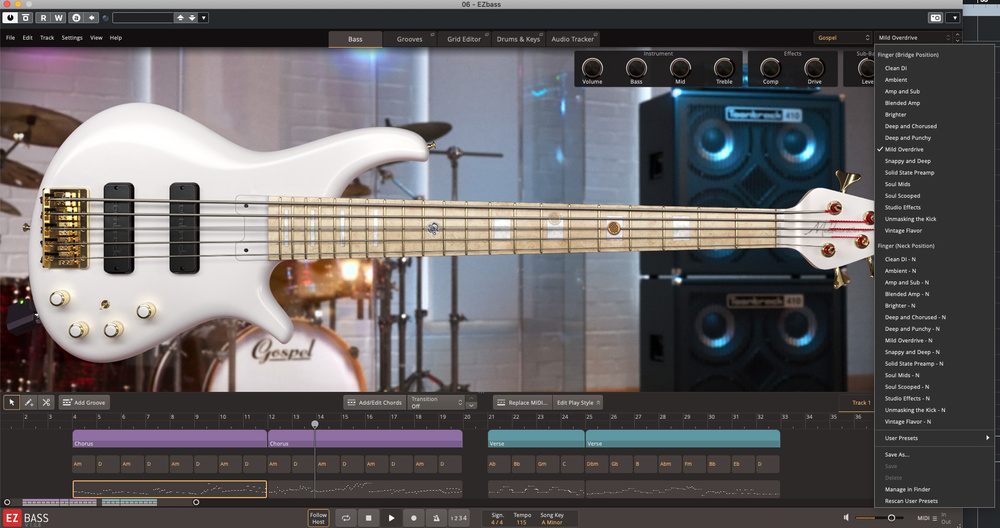Click the Add/Edit Chords button

pyautogui.click(x=374, y=402)
